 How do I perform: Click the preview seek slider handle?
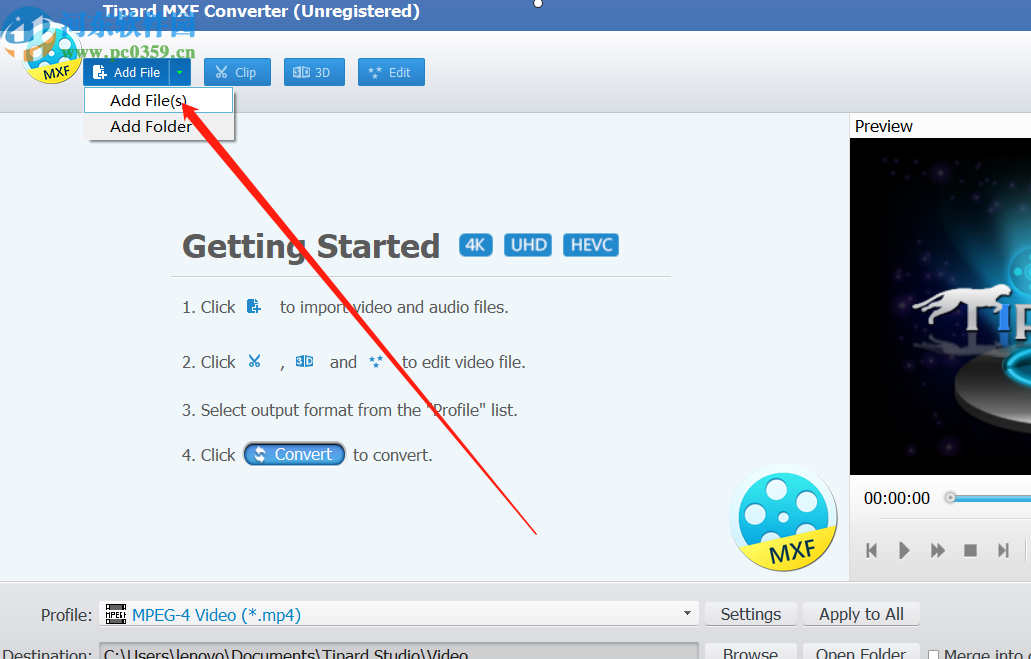[x=950, y=498]
